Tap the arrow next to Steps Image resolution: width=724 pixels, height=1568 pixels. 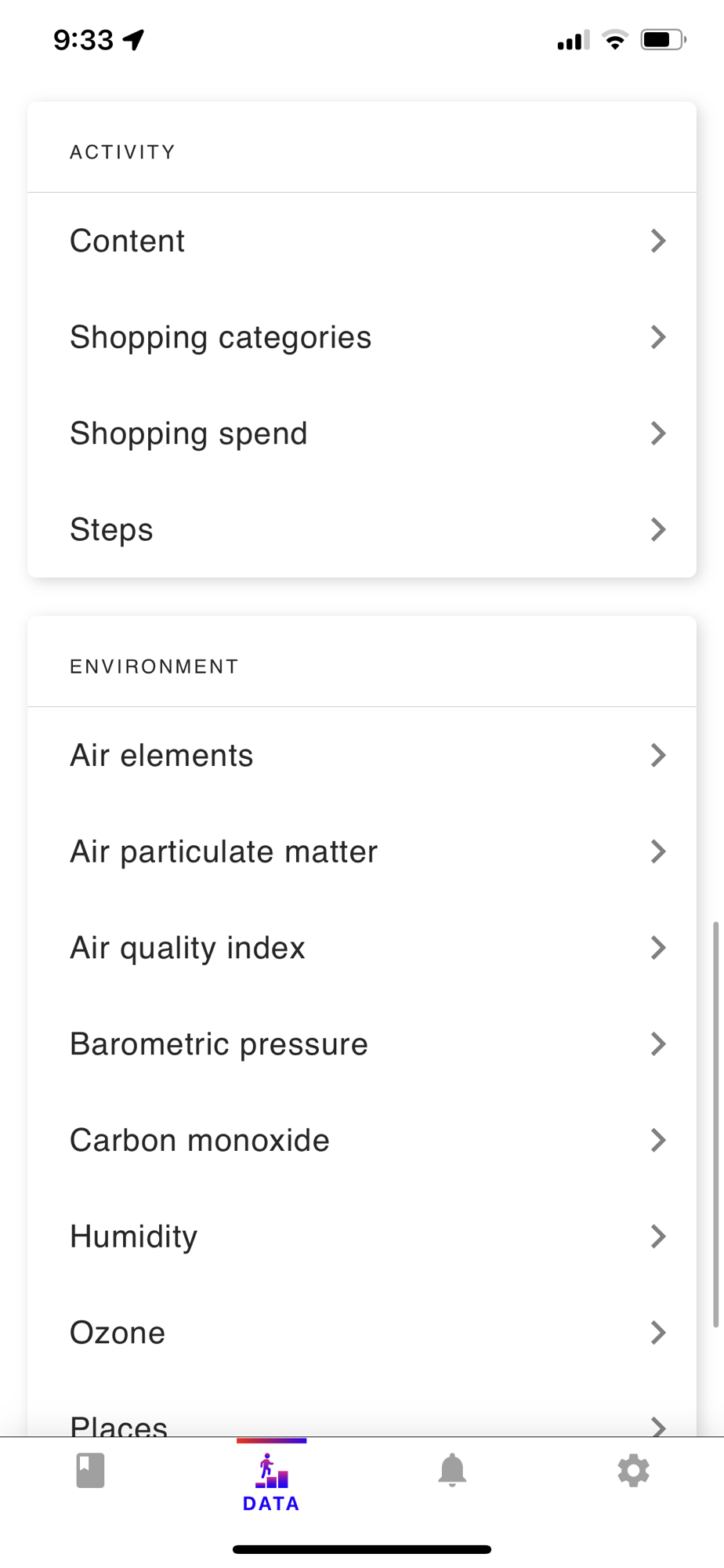point(658,529)
